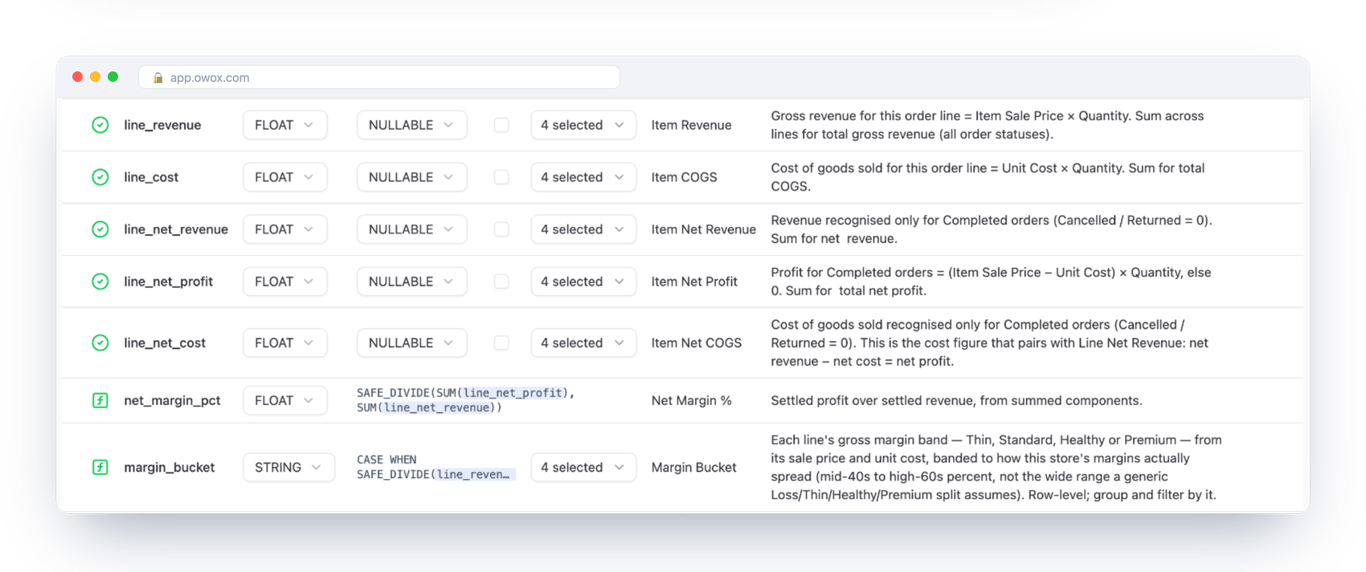The image size is (1366, 572).
Task: Click the yellow minimize window button
Action: (95, 77)
